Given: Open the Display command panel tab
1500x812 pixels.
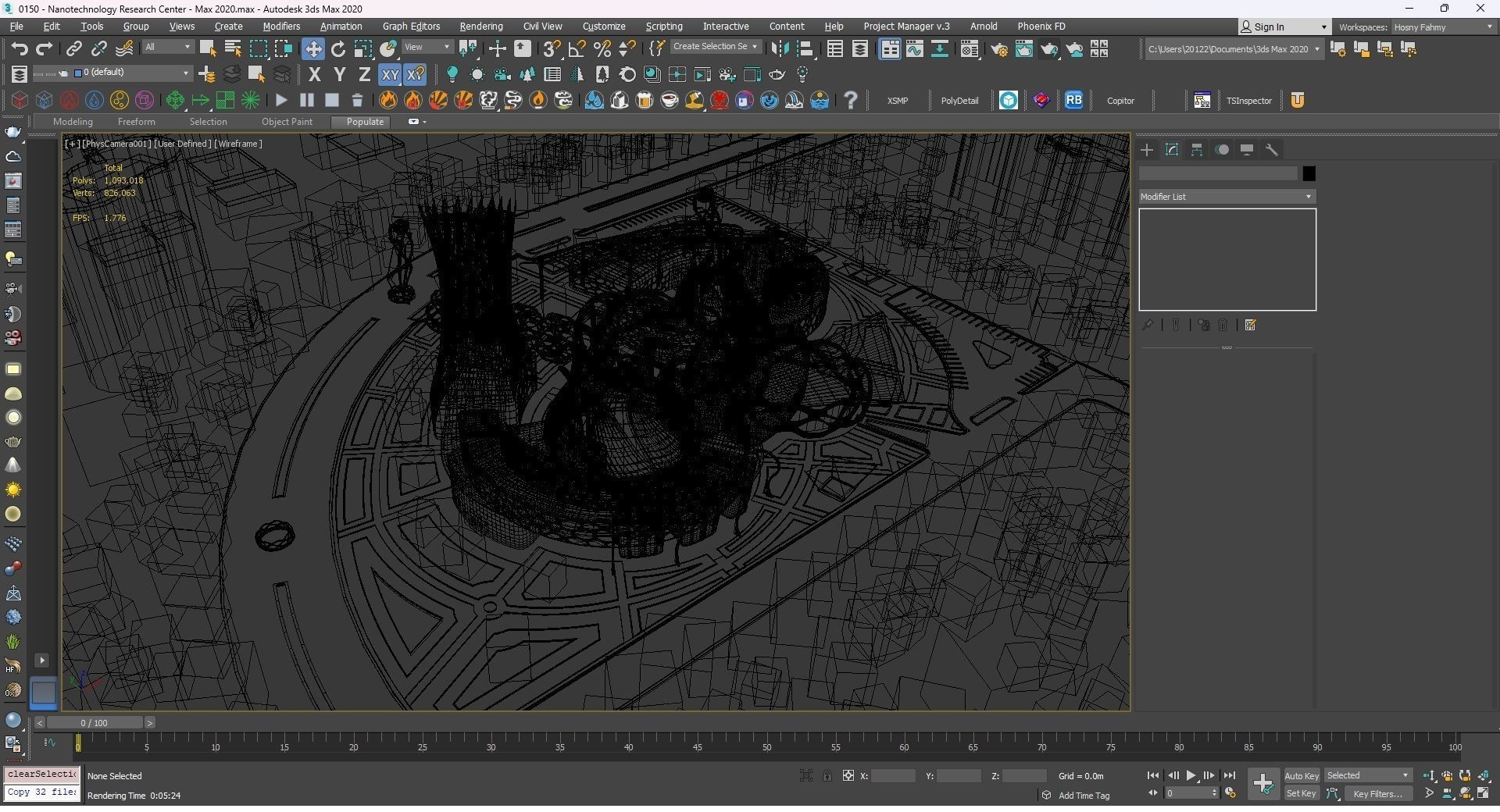Looking at the screenshot, I should coord(1247,150).
